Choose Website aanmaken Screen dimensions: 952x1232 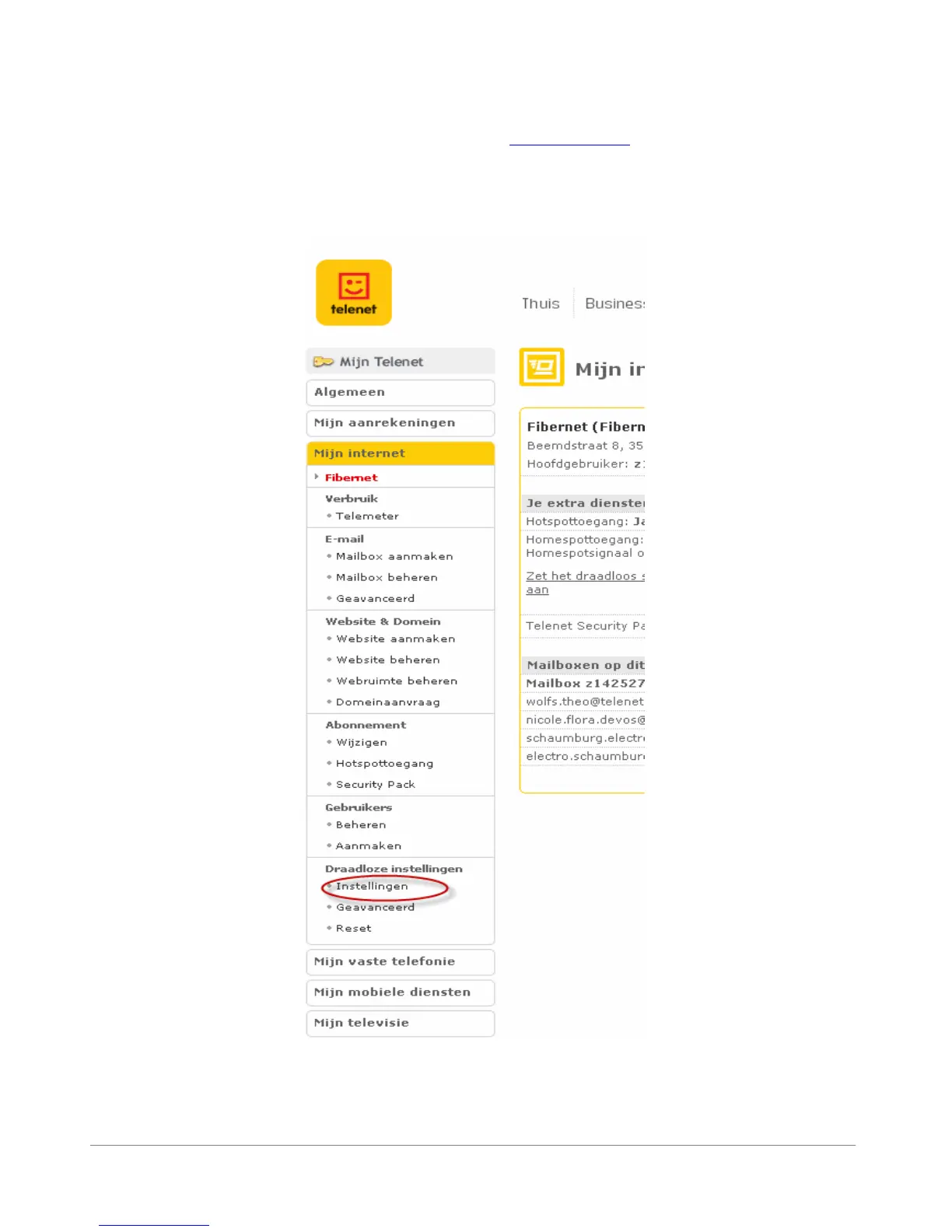[395, 639]
